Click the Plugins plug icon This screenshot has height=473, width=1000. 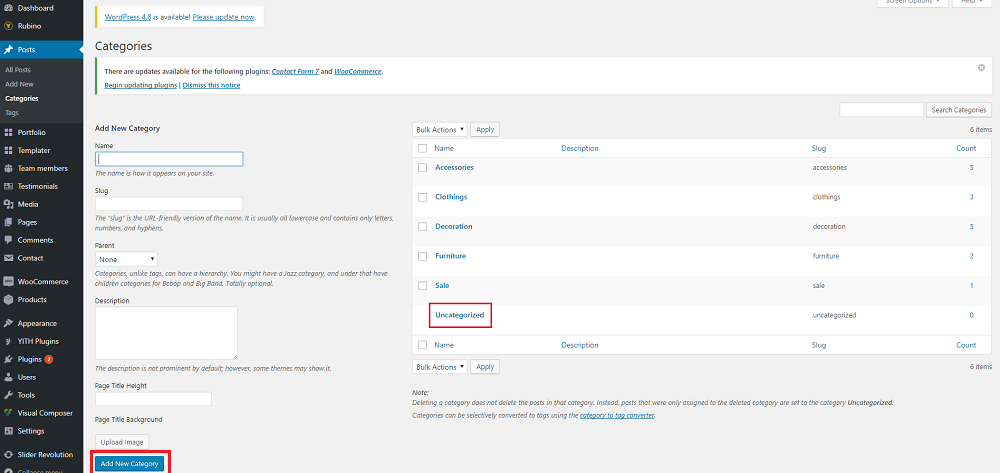[x=8, y=359]
